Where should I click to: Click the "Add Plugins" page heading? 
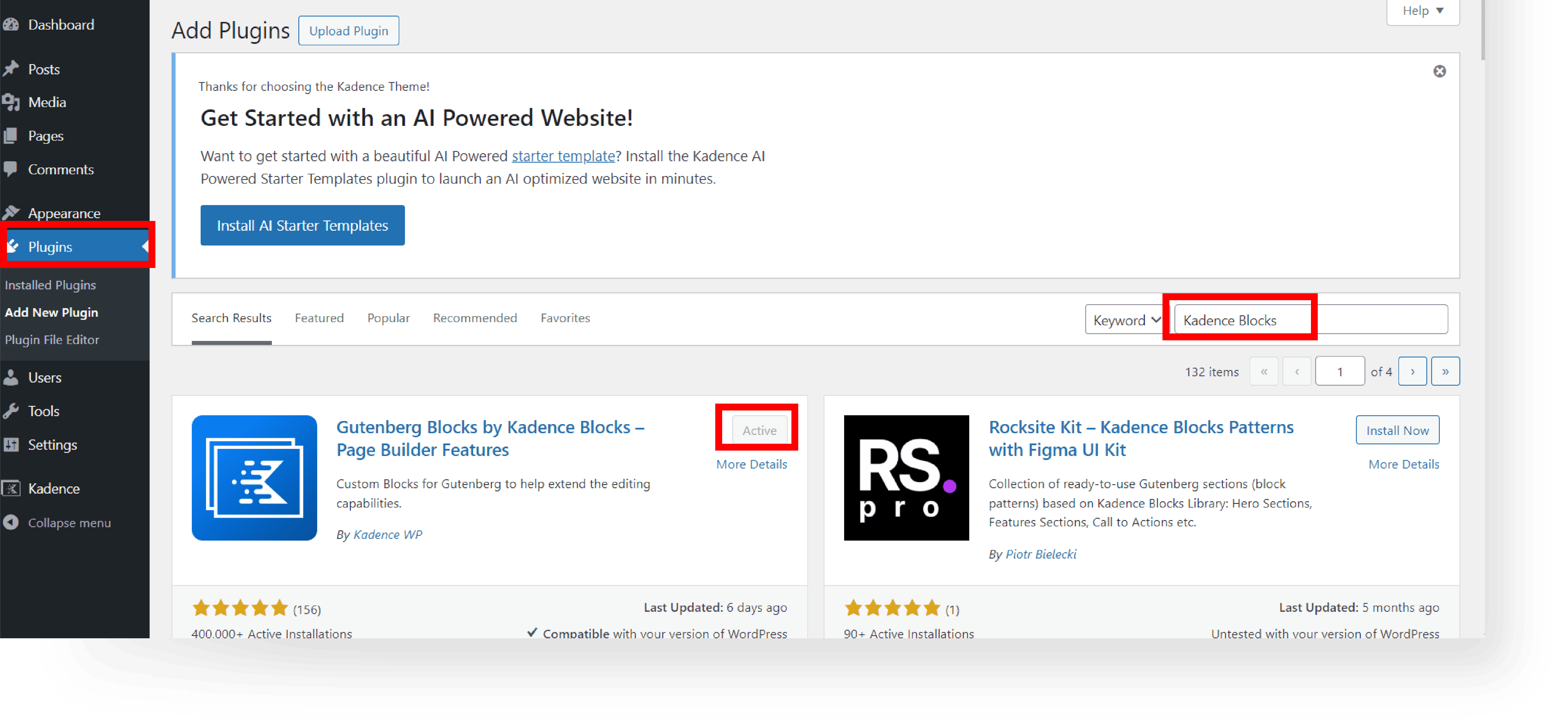pyautogui.click(x=231, y=30)
